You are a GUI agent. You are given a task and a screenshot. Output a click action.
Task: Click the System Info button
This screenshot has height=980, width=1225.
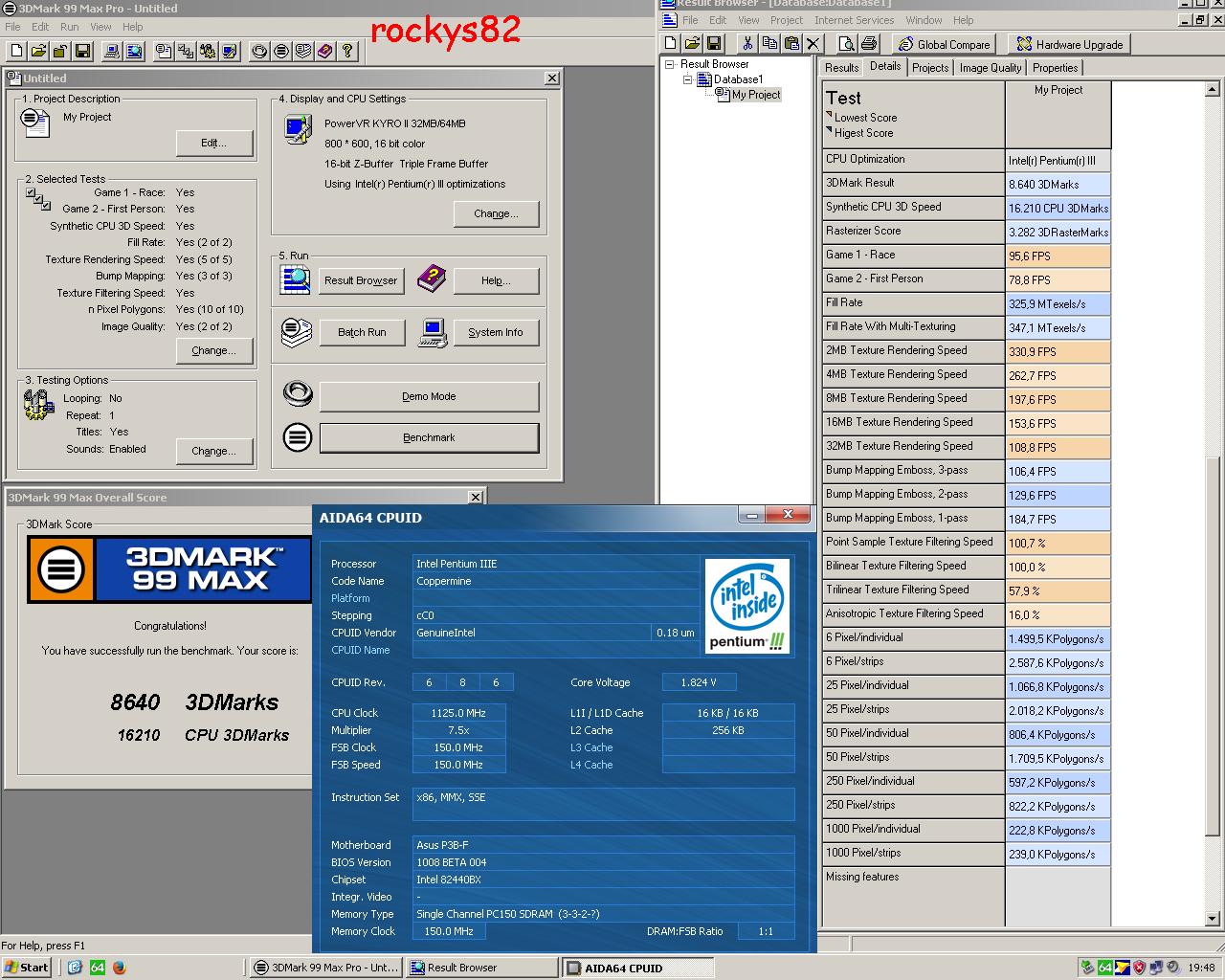(496, 332)
